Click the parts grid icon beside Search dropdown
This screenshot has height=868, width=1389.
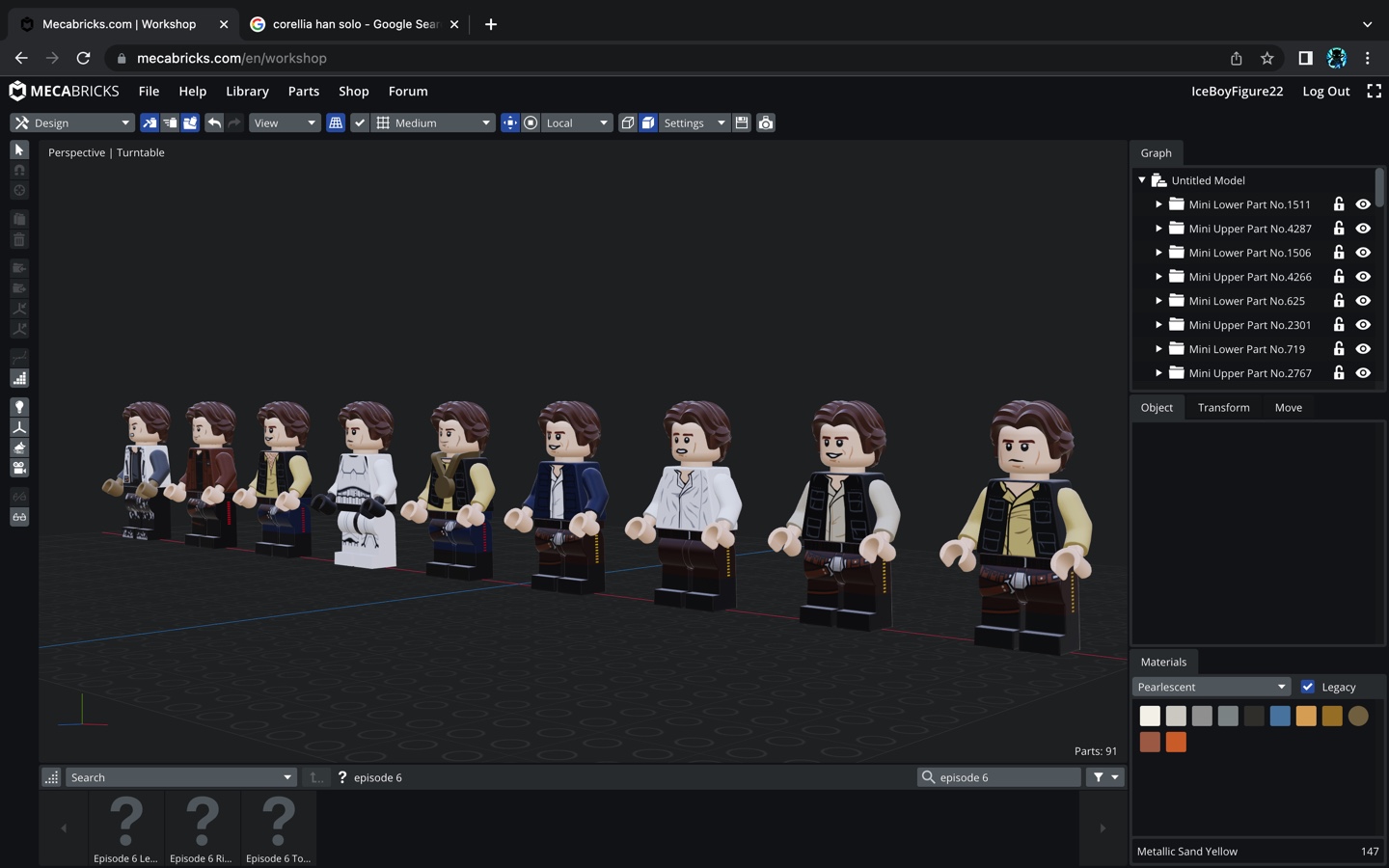point(51,777)
